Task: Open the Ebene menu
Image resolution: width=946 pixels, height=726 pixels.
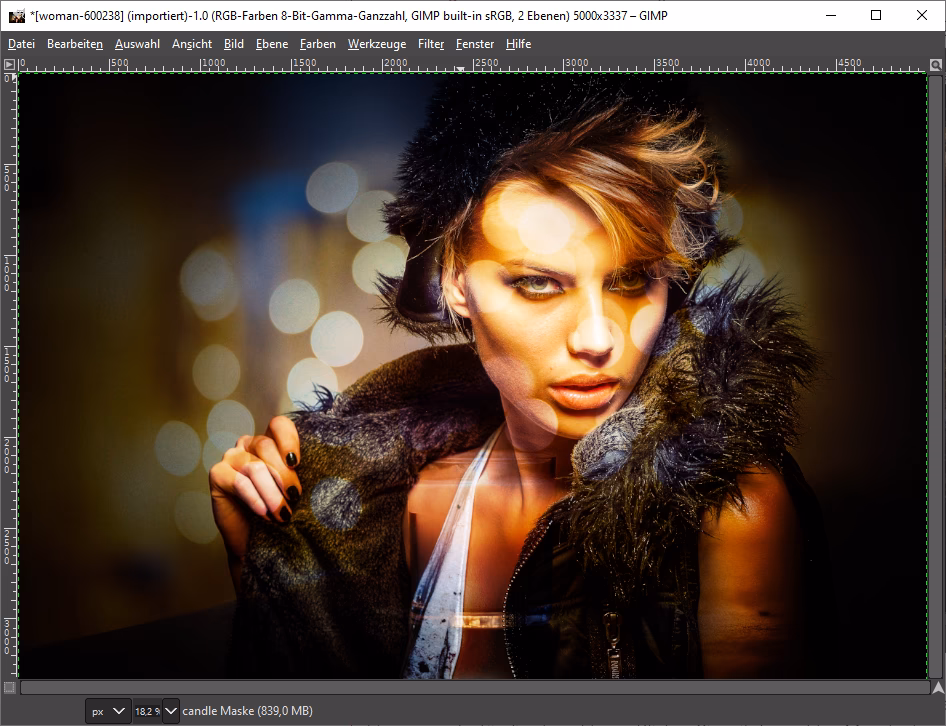Action: (x=271, y=43)
